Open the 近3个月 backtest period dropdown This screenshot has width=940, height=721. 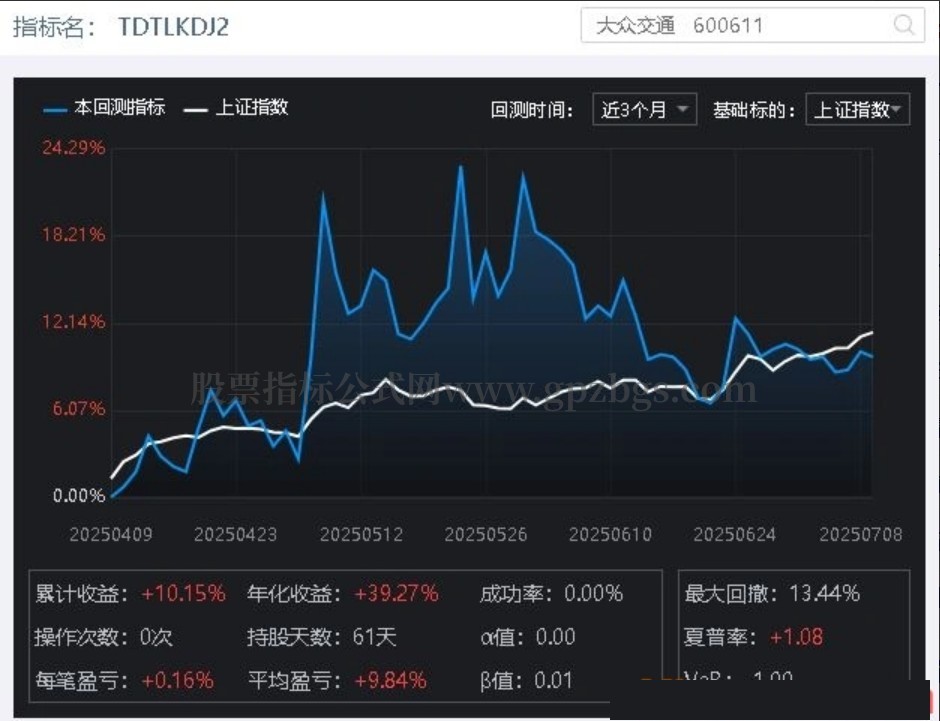tap(645, 110)
